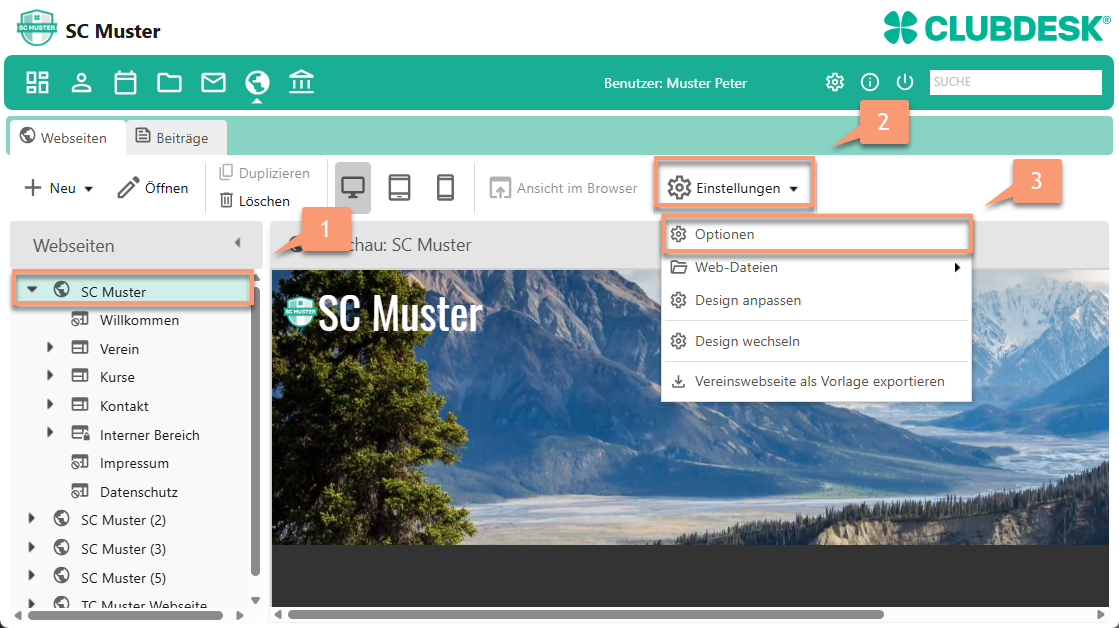This screenshot has width=1119, height=628.
Task: Select SC Muster (3) website
Action: click(x=123, y=549)
